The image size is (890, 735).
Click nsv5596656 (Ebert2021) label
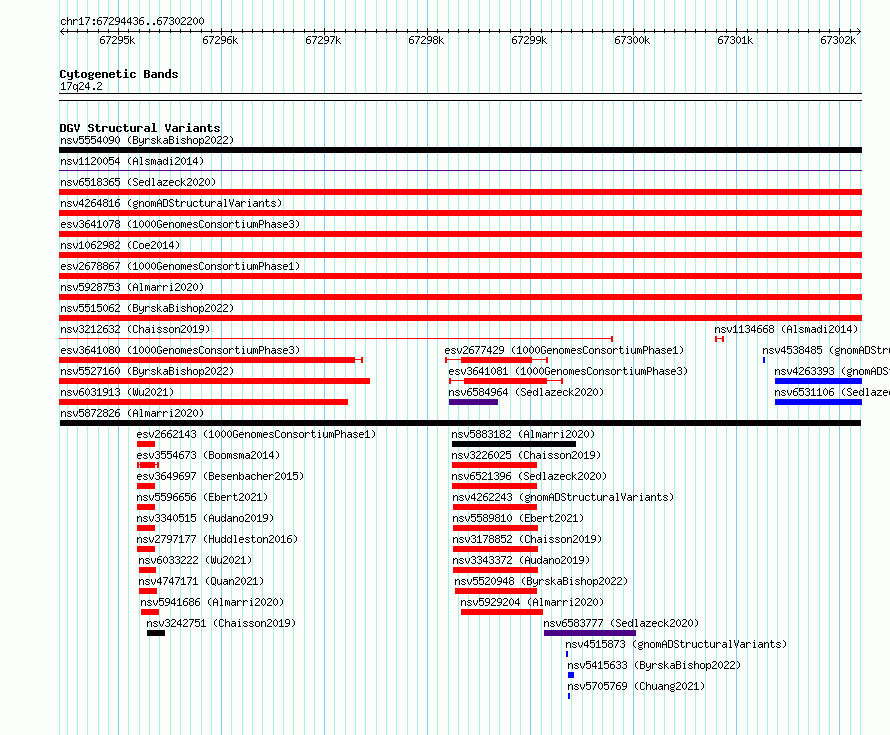pos(202,497)
